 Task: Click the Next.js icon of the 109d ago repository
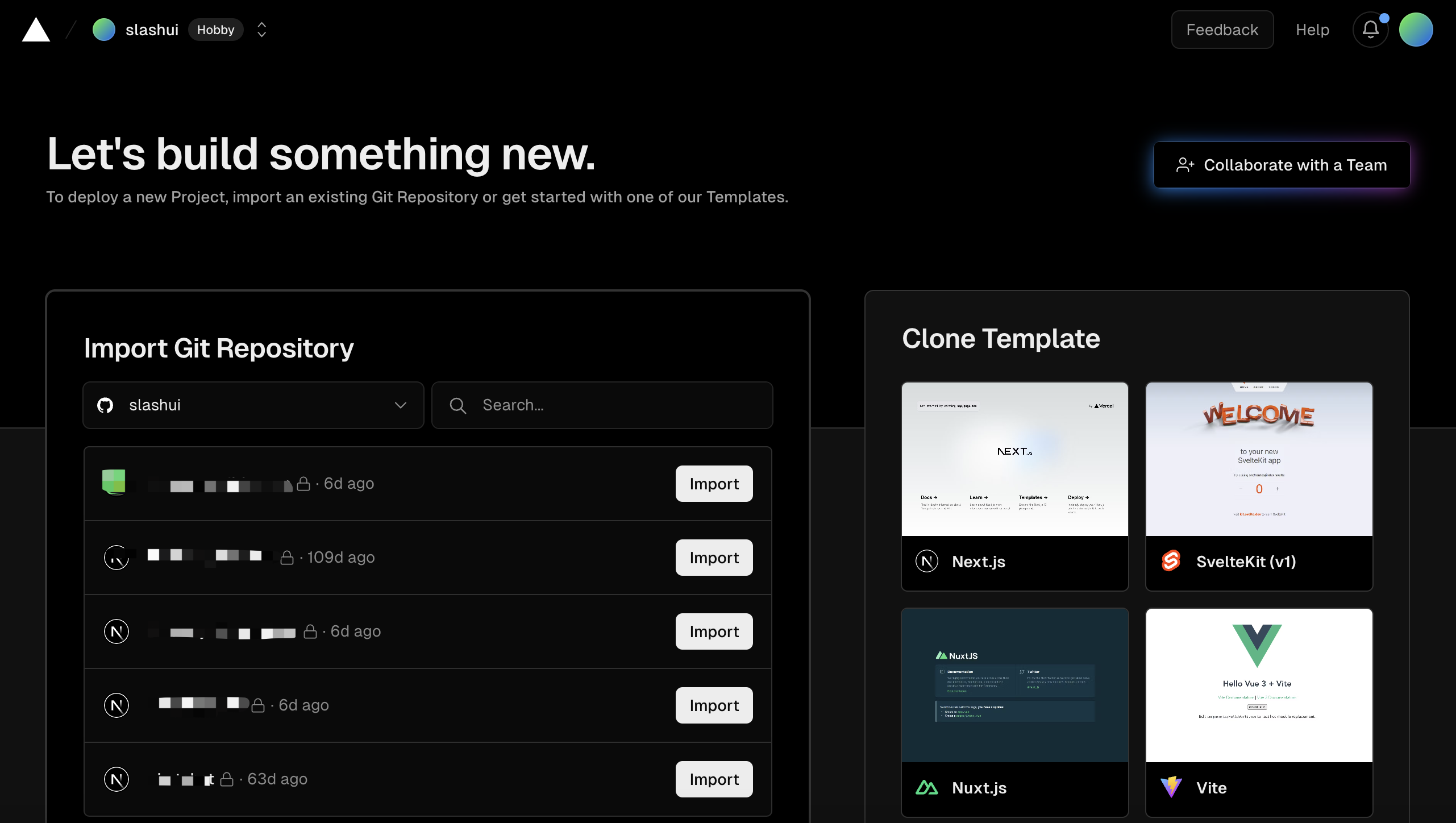[x=117, y=558]
